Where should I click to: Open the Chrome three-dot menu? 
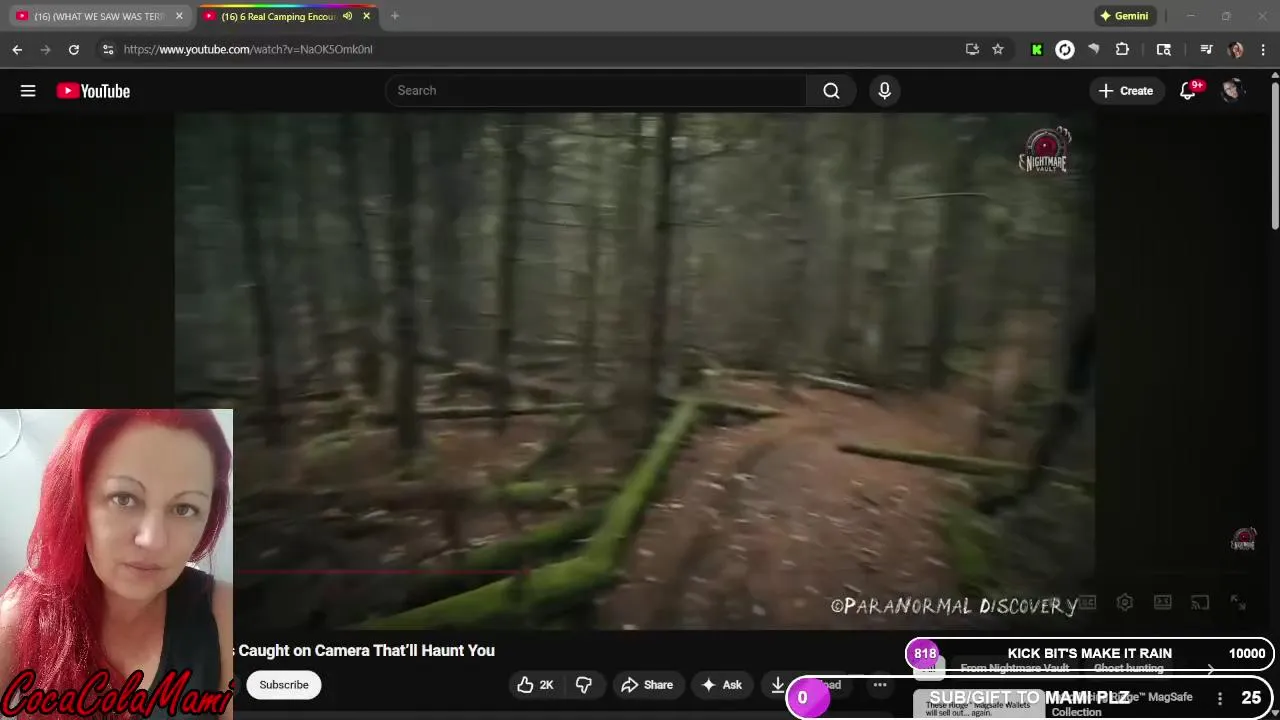click(x=1264, y=49)
